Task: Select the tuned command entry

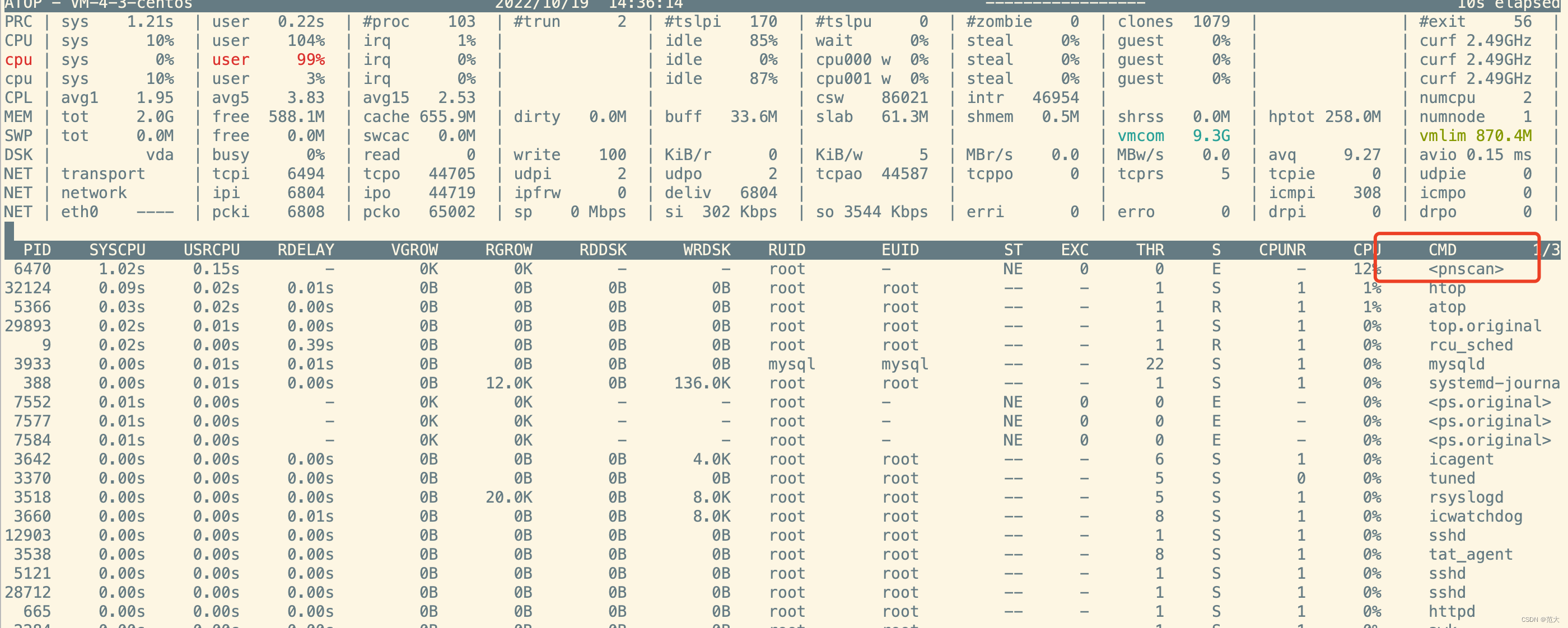Action: click(1452, 479)
